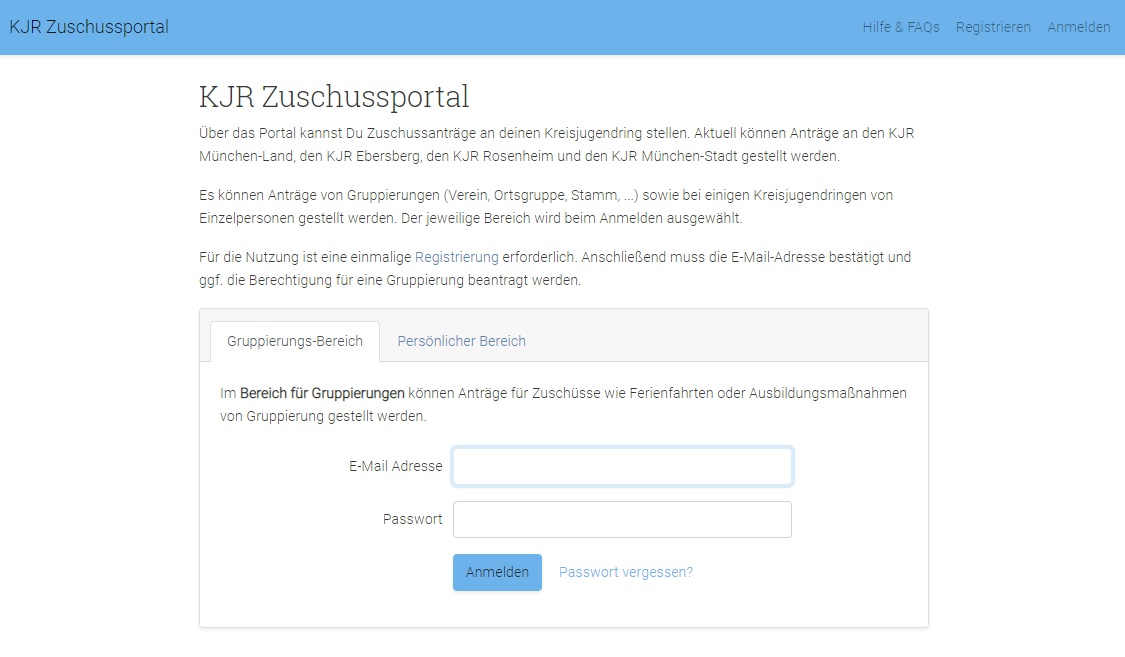1125x657 pixels.
Task: Click the Passwort field label
Action: coord(412,519)
